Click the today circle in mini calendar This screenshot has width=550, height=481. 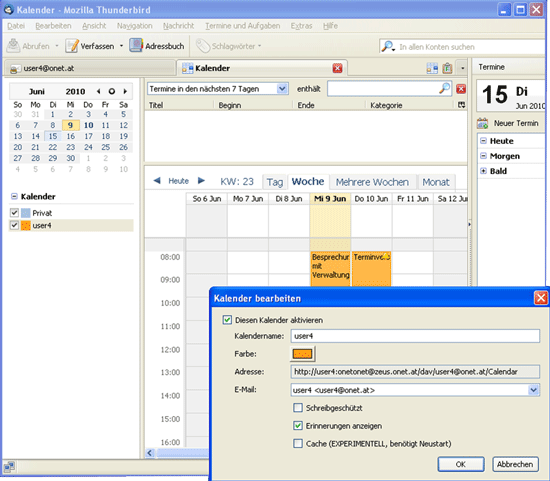click(x=112, y=91)
